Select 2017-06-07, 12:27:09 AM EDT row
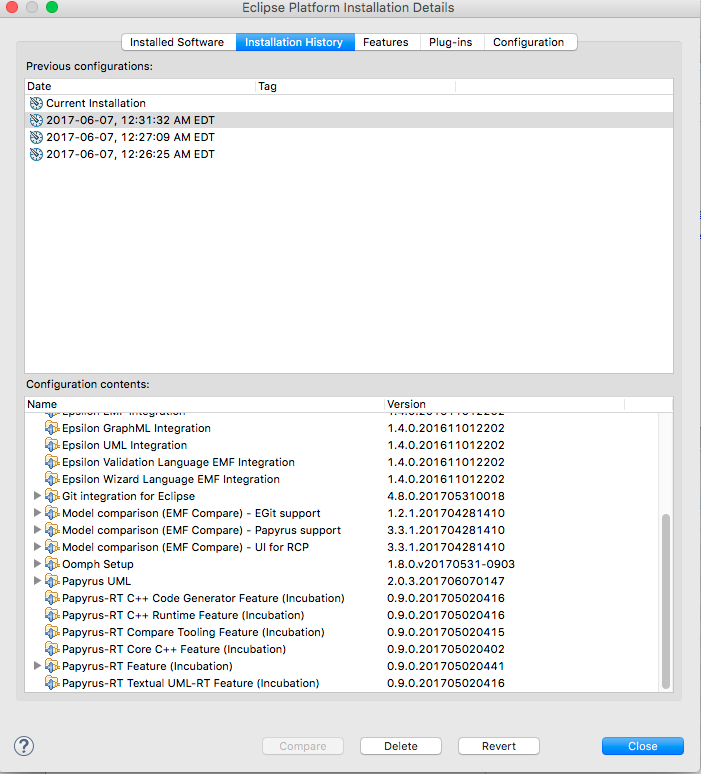The height and width of the screenshot is (774, 701). [349, 137]
